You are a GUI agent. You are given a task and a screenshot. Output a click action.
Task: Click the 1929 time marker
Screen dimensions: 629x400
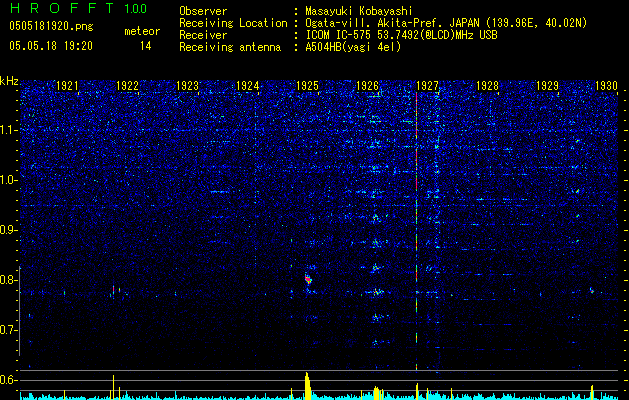[x=547, y=86]
